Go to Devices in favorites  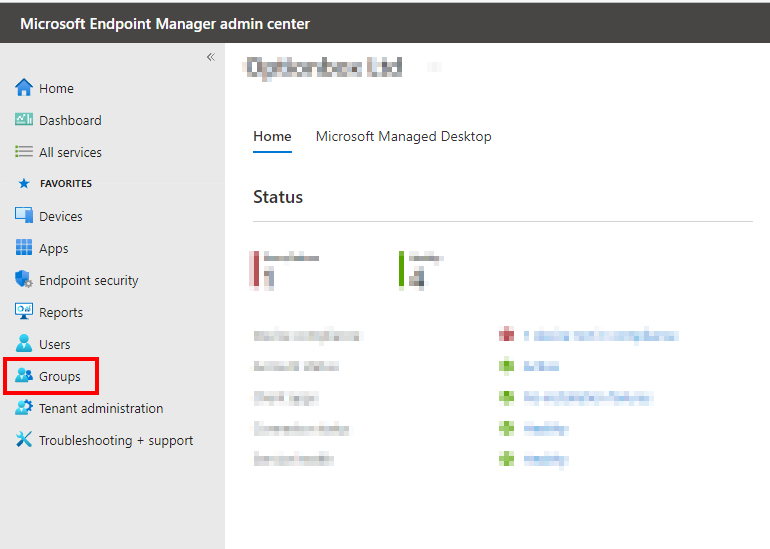(x=60, y=217)
